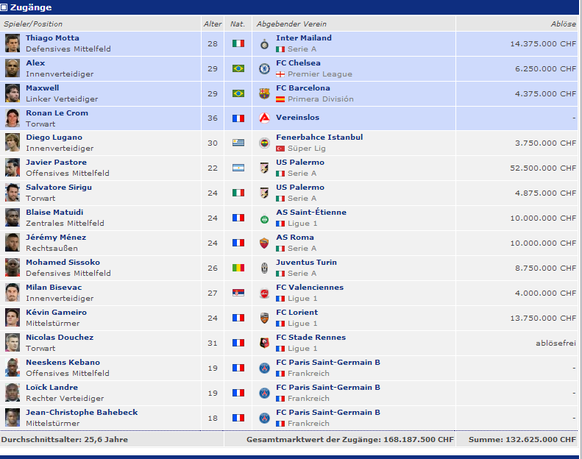Viewport: 582px width, 459px height.
Task: Open the Nicolas Douchez player link
Action: pos(59,337)
